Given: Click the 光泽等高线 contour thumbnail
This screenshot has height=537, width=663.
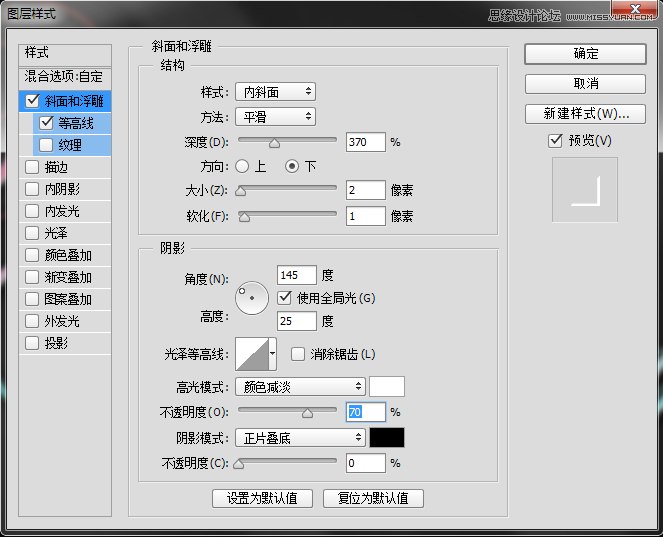Looking at the screenshot, I should (x=252, y=353).
